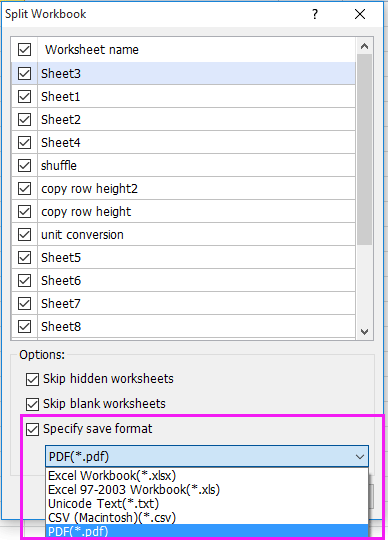Uncheck the Sheet1 checkbox

coord(24,96)
